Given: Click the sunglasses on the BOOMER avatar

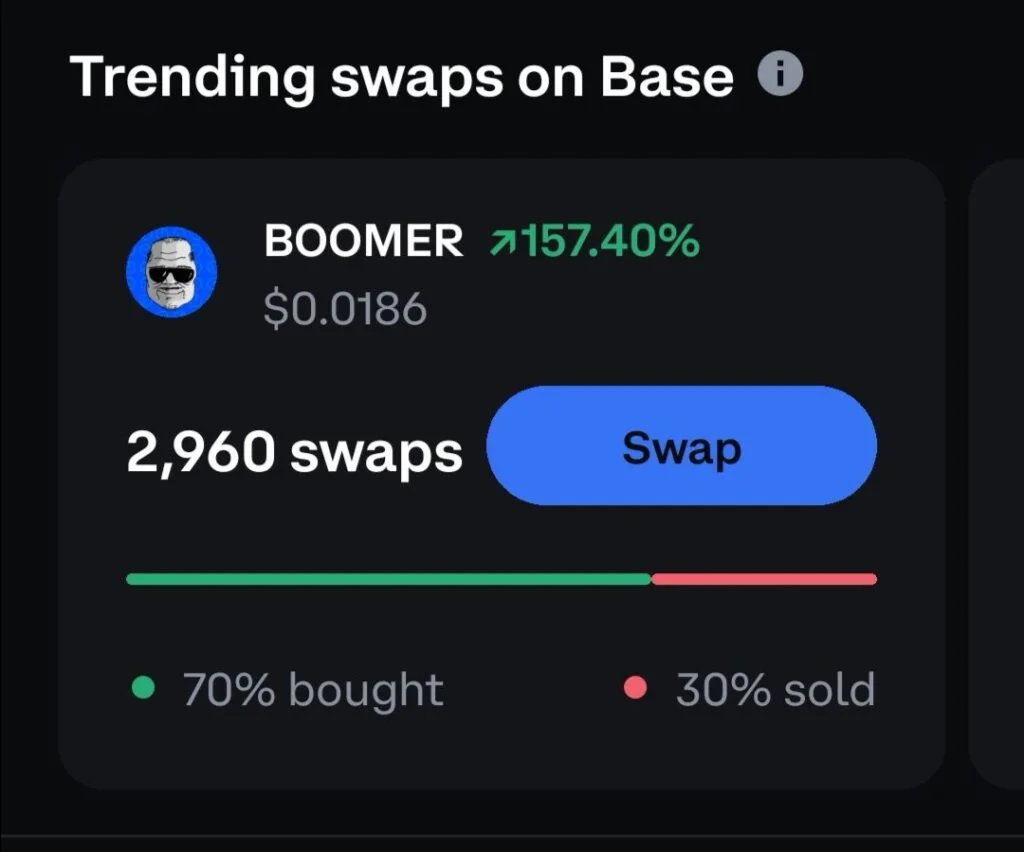Looking at the screenshot, I should (x=171, y=272).
